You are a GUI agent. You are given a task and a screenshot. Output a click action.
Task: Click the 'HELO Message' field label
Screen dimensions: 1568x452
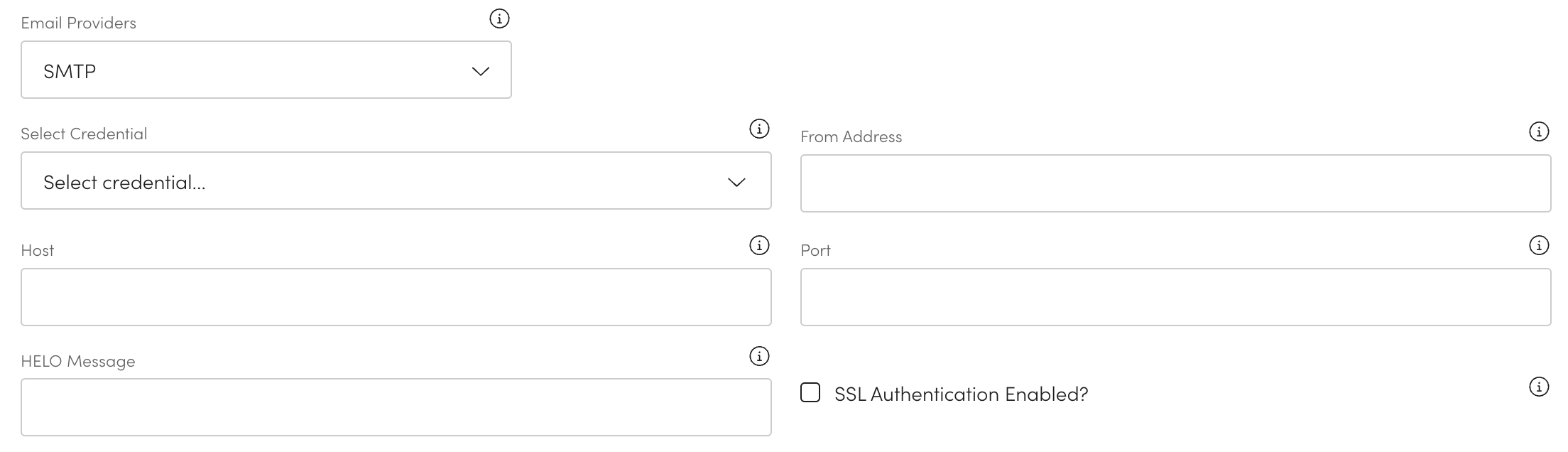(78, 361)
